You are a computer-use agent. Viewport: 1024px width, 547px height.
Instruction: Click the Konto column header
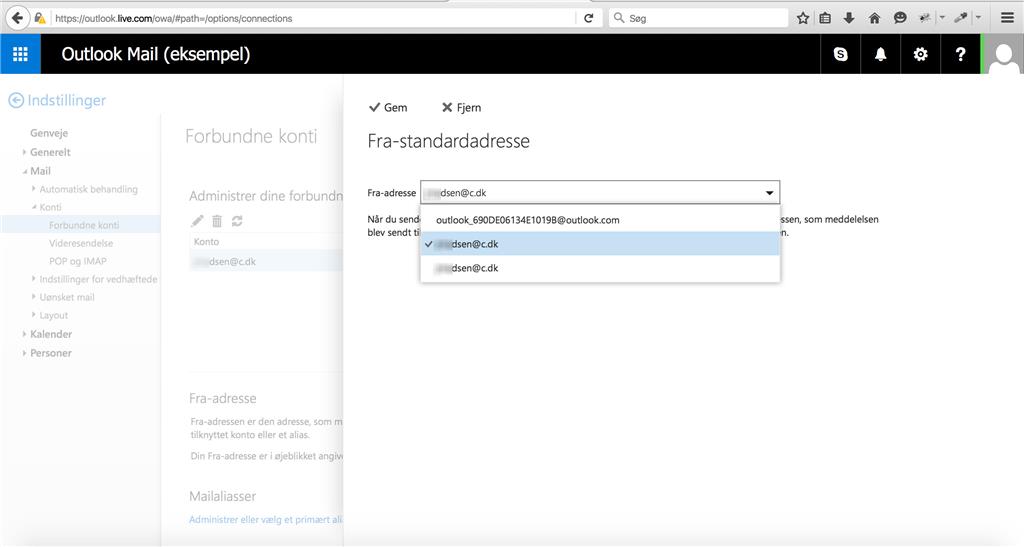pos(206,242)
